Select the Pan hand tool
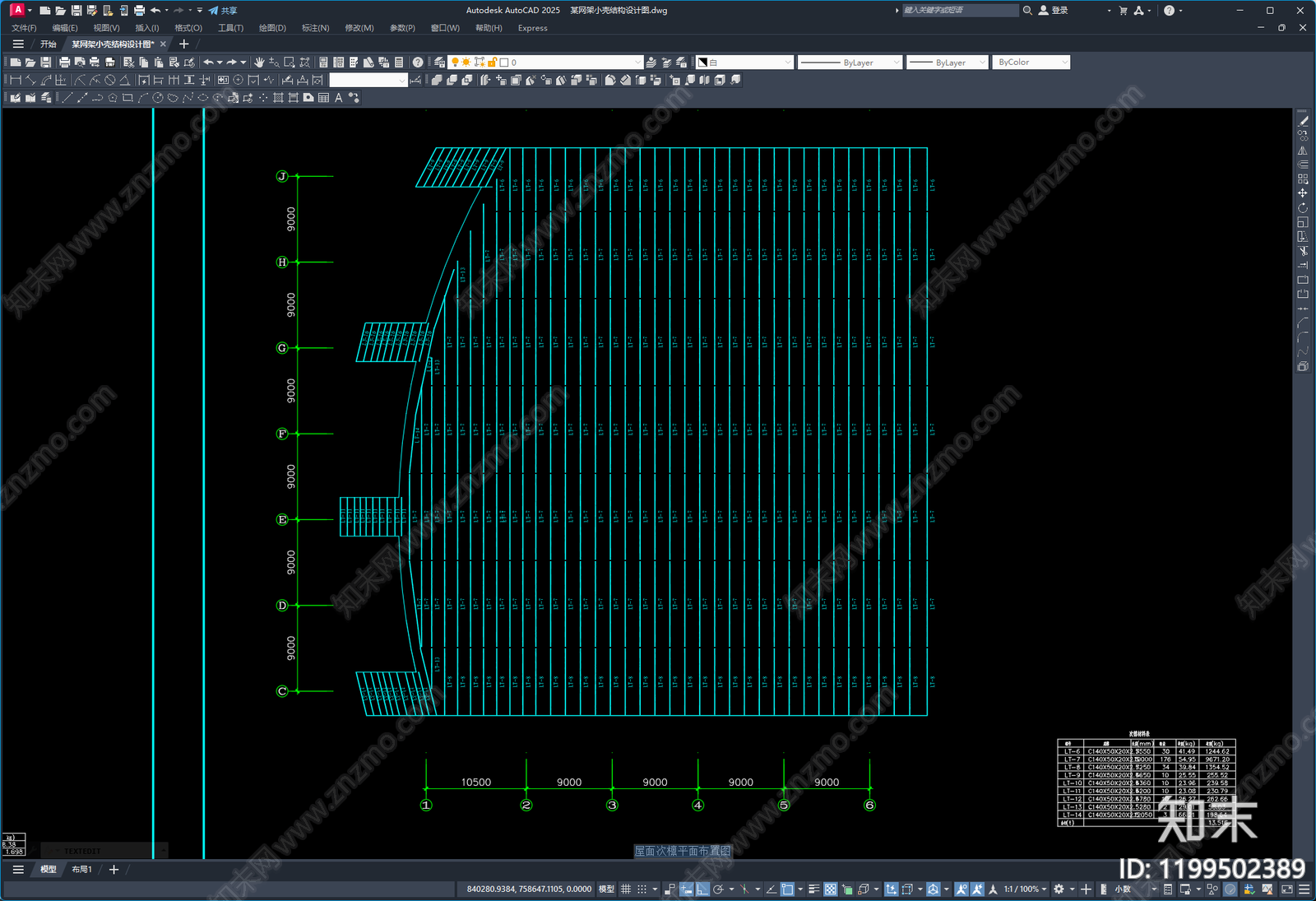1316x901 pixels. click(x=259, y=63)
